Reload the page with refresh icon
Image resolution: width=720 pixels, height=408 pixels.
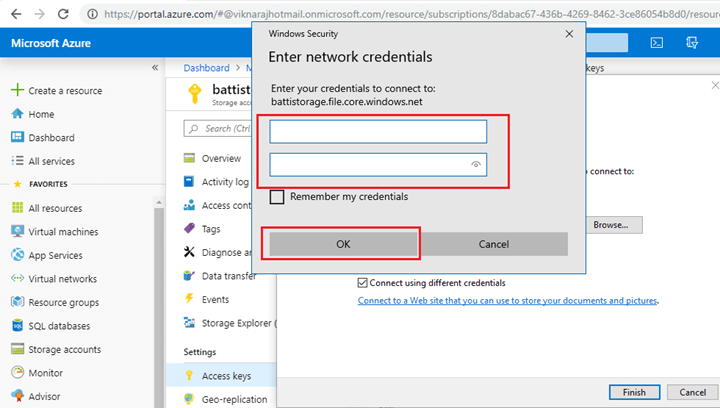pos(63,14)
